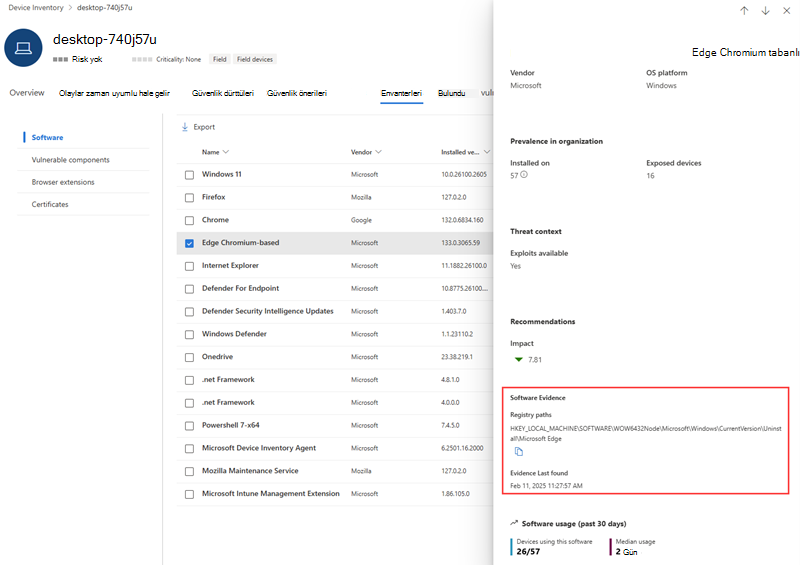Check the Onedrive row checkbox
Image resolution: width=800 pixels, height=565 pixels.
pyautogui.click(x=189, y=357)
